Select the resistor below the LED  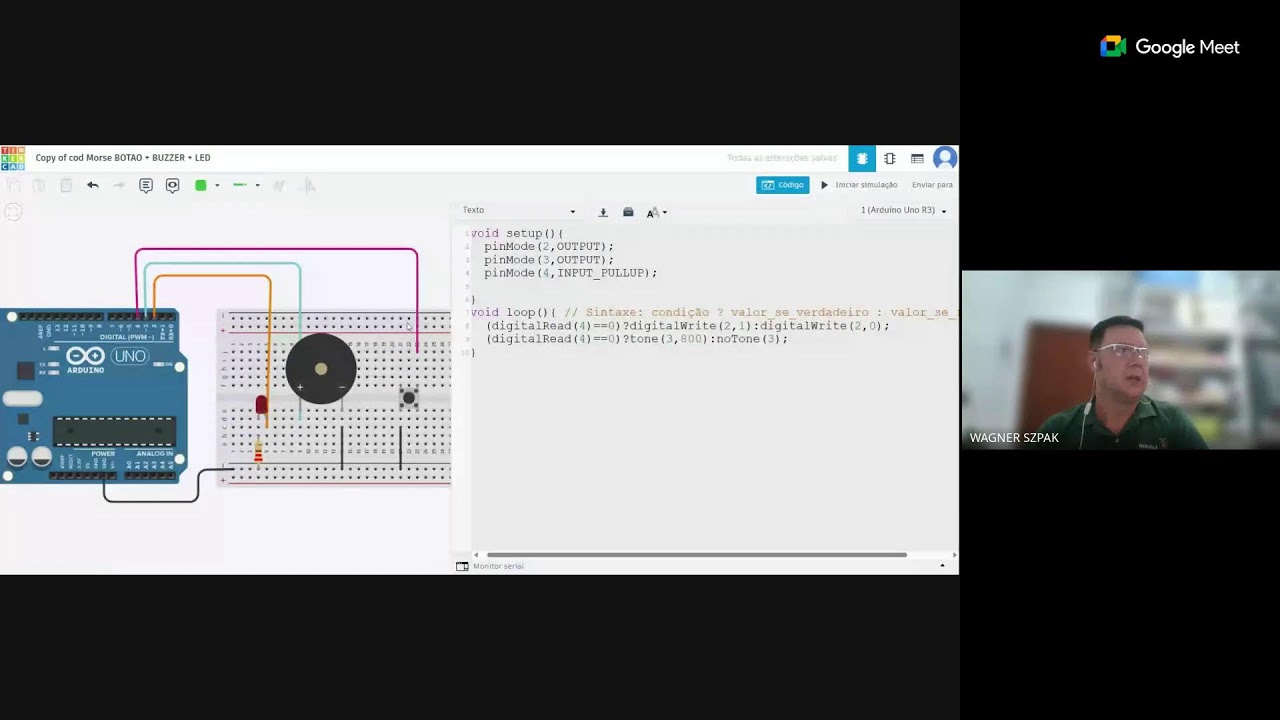click(x=258, y=453)
